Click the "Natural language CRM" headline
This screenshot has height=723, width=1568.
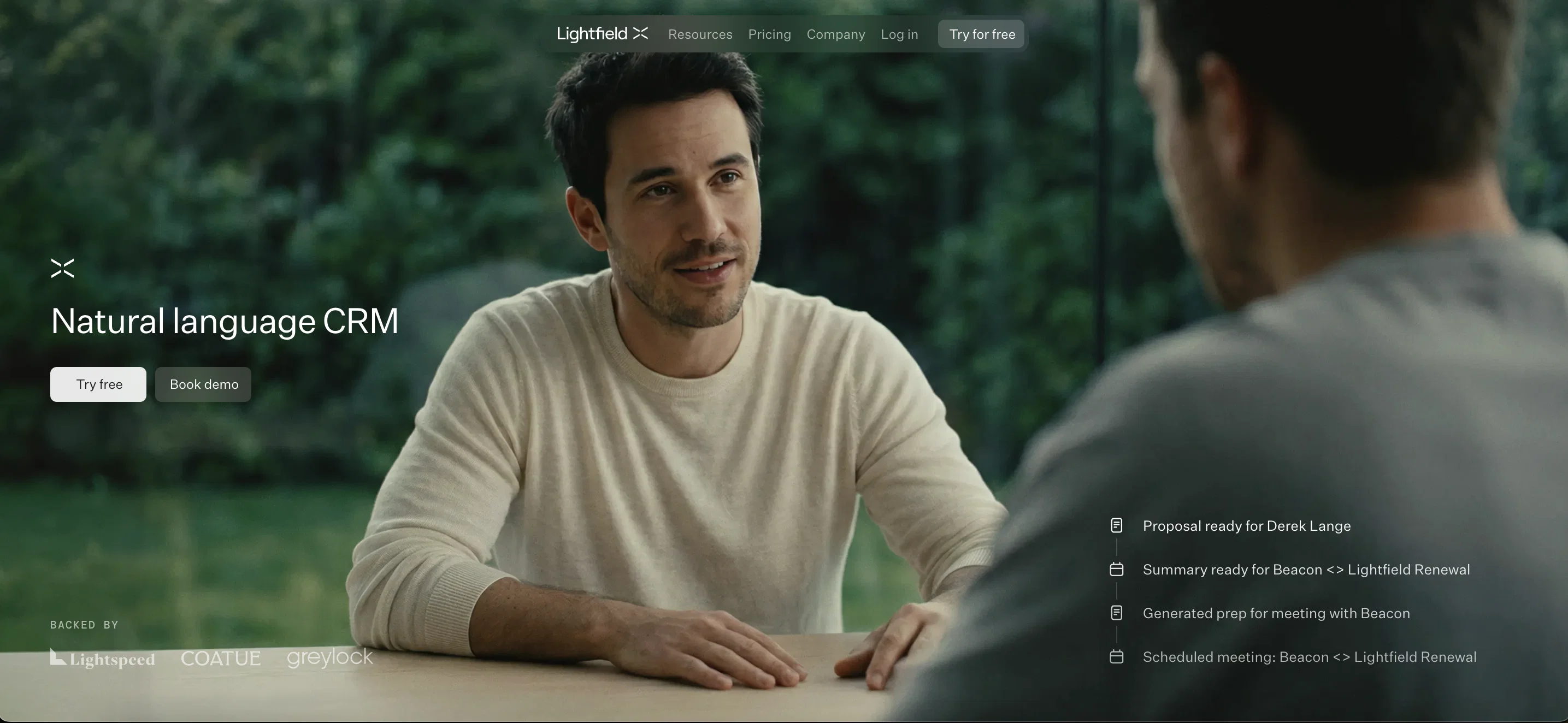click(225, 321)
